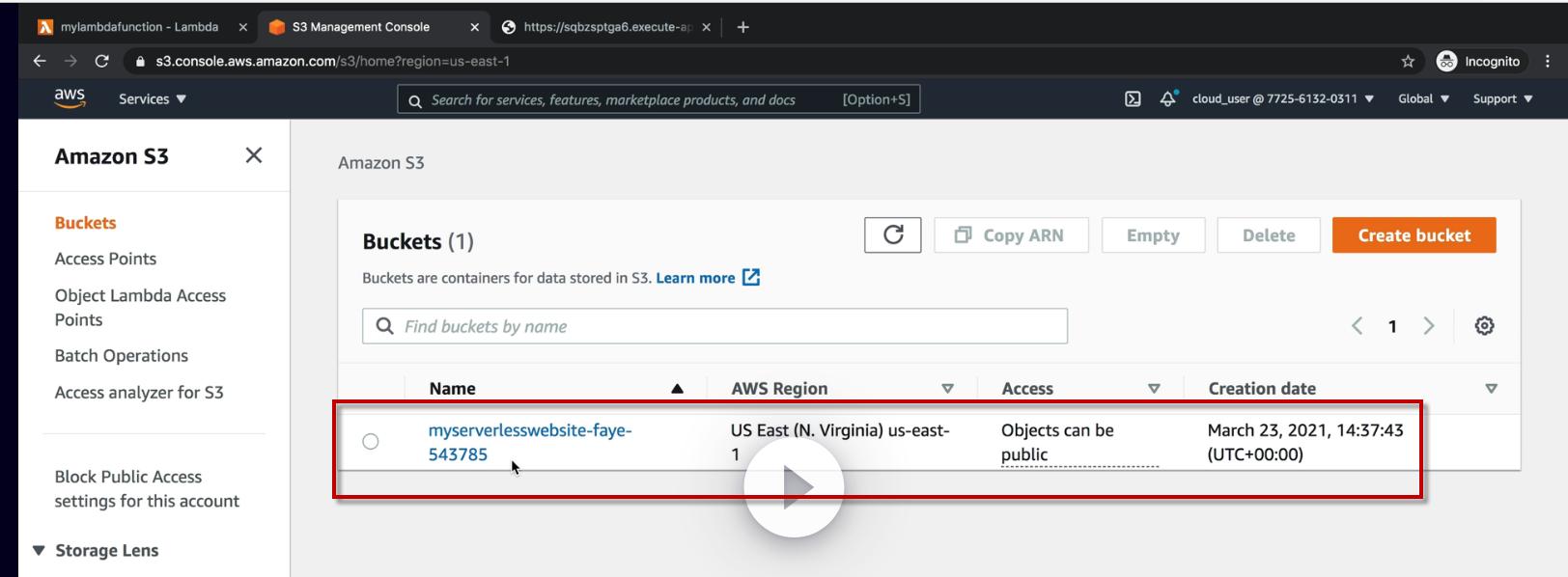Image resolution: width=1568 pixels, height=577 pixels.
Task: Switch to the mylambdafunction Lambda tab
Action: [x=138, y=27]
